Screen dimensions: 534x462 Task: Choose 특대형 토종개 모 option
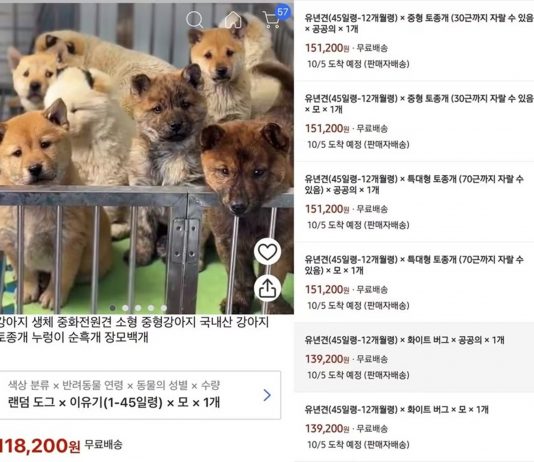(414, 282)
